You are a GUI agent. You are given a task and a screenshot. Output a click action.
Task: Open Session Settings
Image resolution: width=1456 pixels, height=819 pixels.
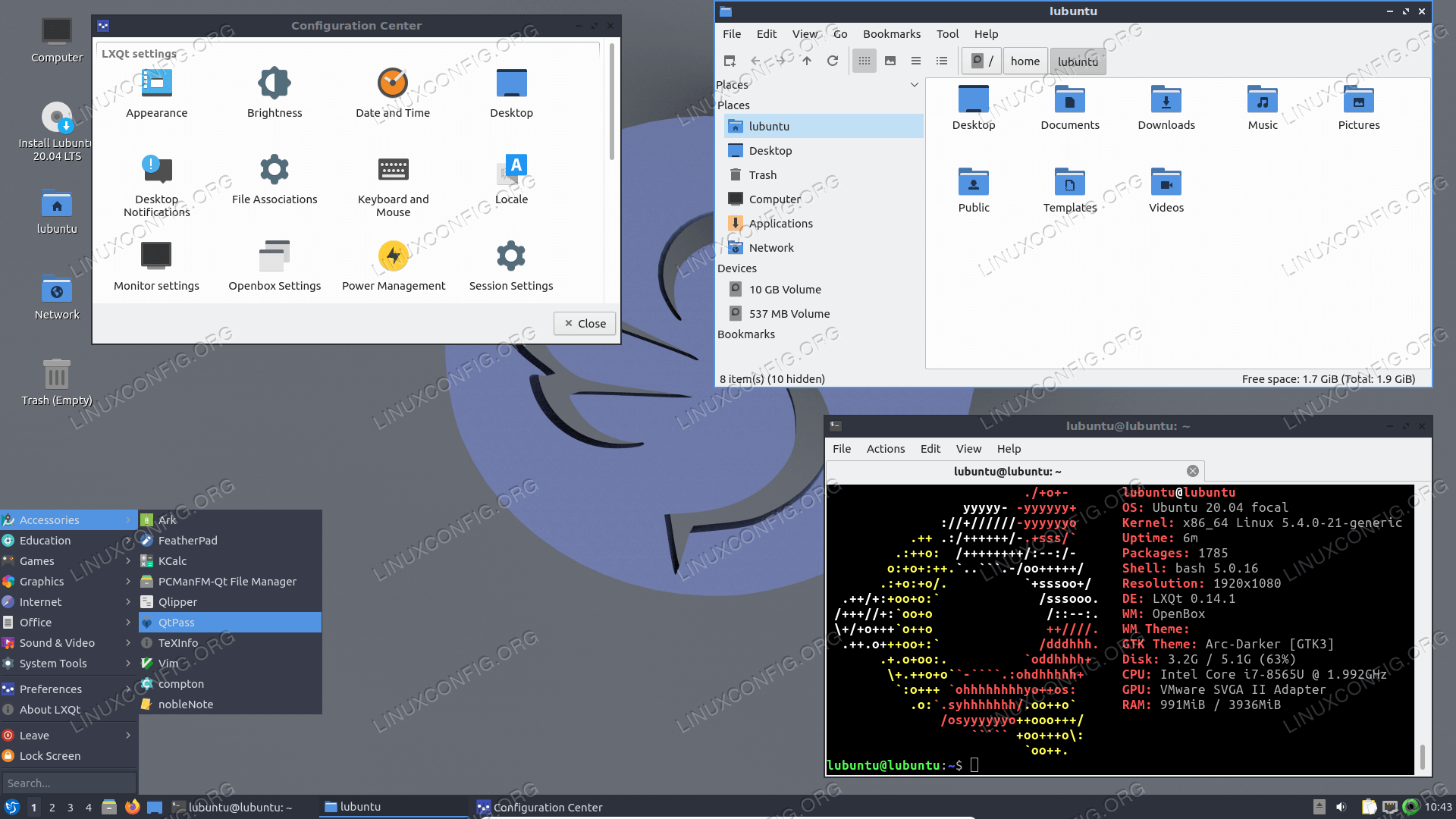point(511,266)
